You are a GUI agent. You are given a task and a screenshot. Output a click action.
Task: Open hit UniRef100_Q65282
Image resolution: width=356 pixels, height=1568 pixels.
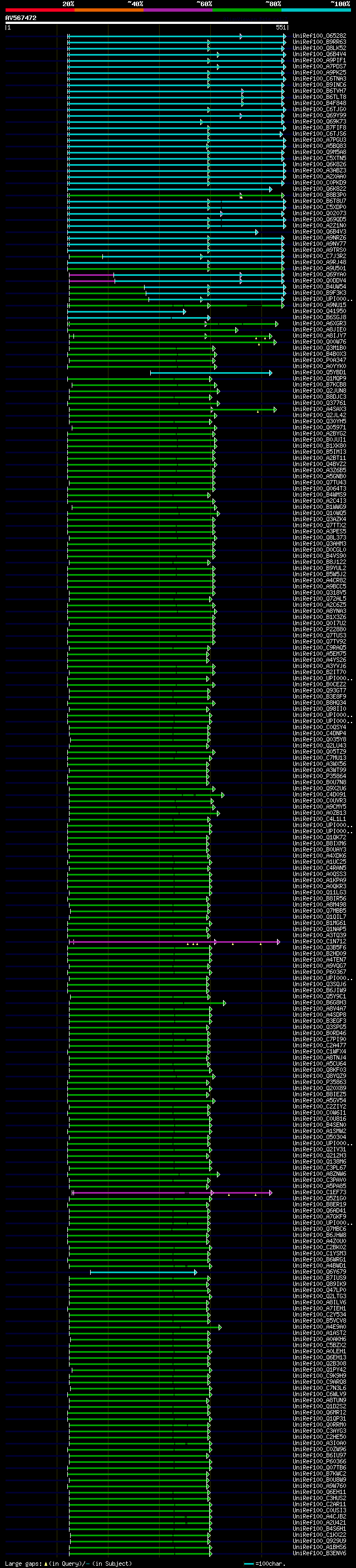click(x=319, y=36)
